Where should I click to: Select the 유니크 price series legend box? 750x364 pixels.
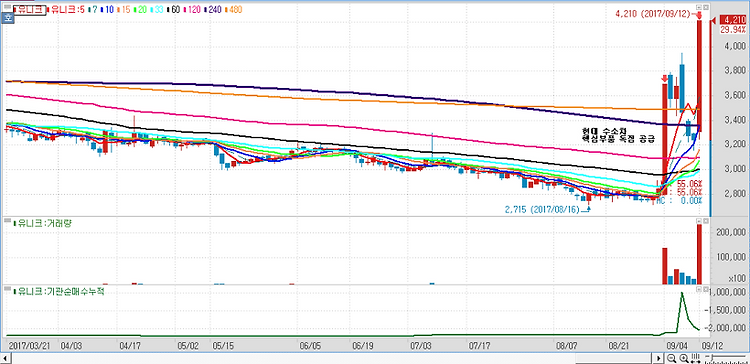coord(30,10)
